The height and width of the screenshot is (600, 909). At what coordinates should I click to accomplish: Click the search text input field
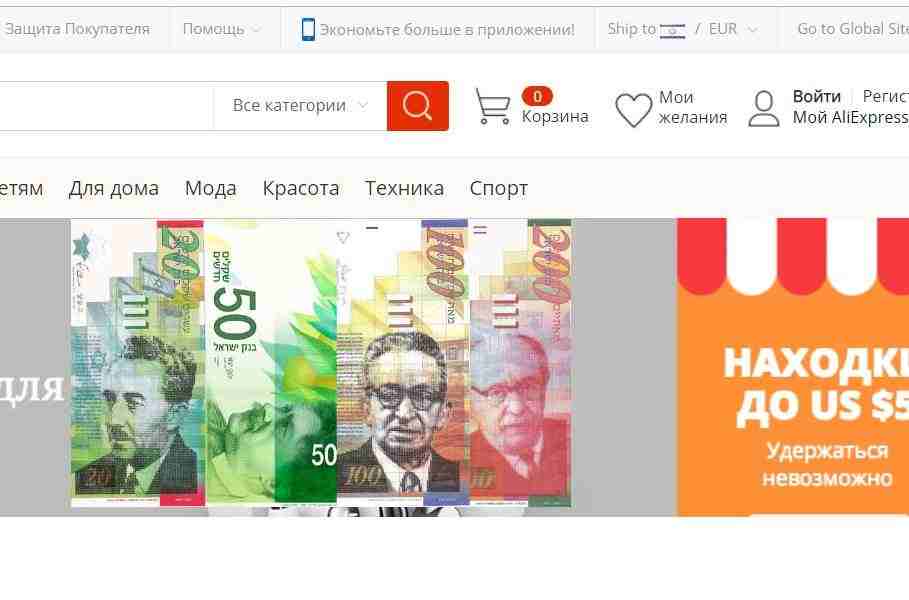coord(106,106)
